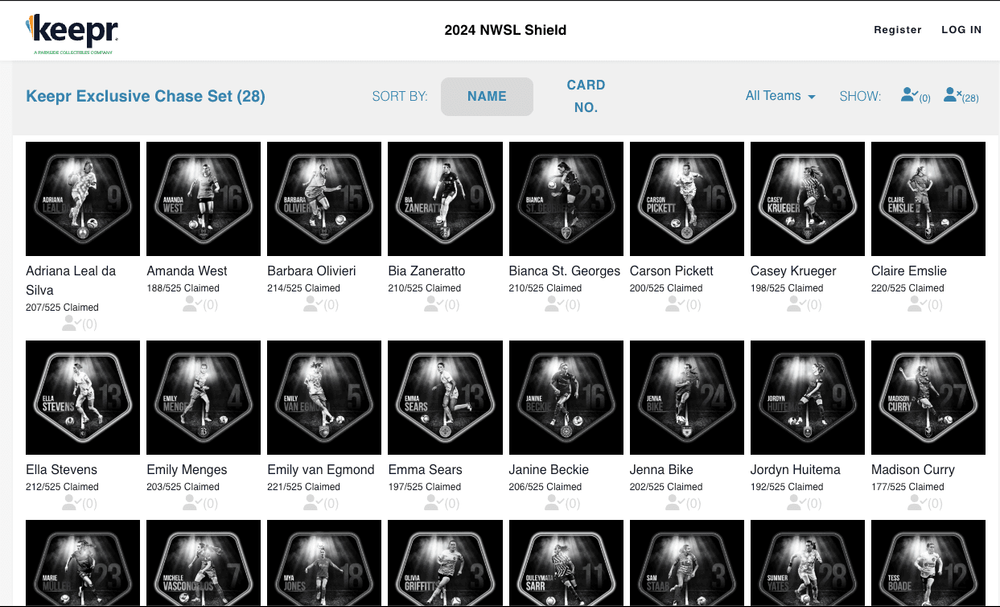Open Amanda West card name link

[x=187, y=271]
